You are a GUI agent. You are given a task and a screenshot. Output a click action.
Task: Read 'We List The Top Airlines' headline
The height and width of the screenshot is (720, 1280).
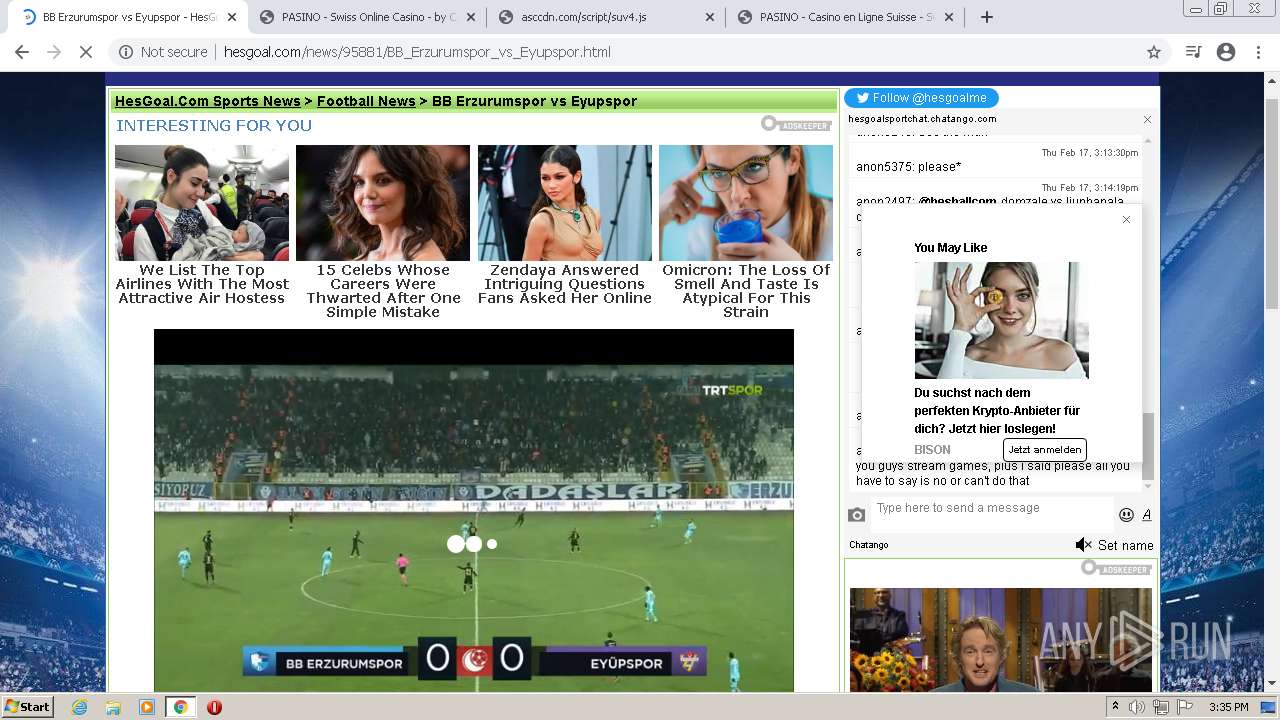click(x=202, y=284)
